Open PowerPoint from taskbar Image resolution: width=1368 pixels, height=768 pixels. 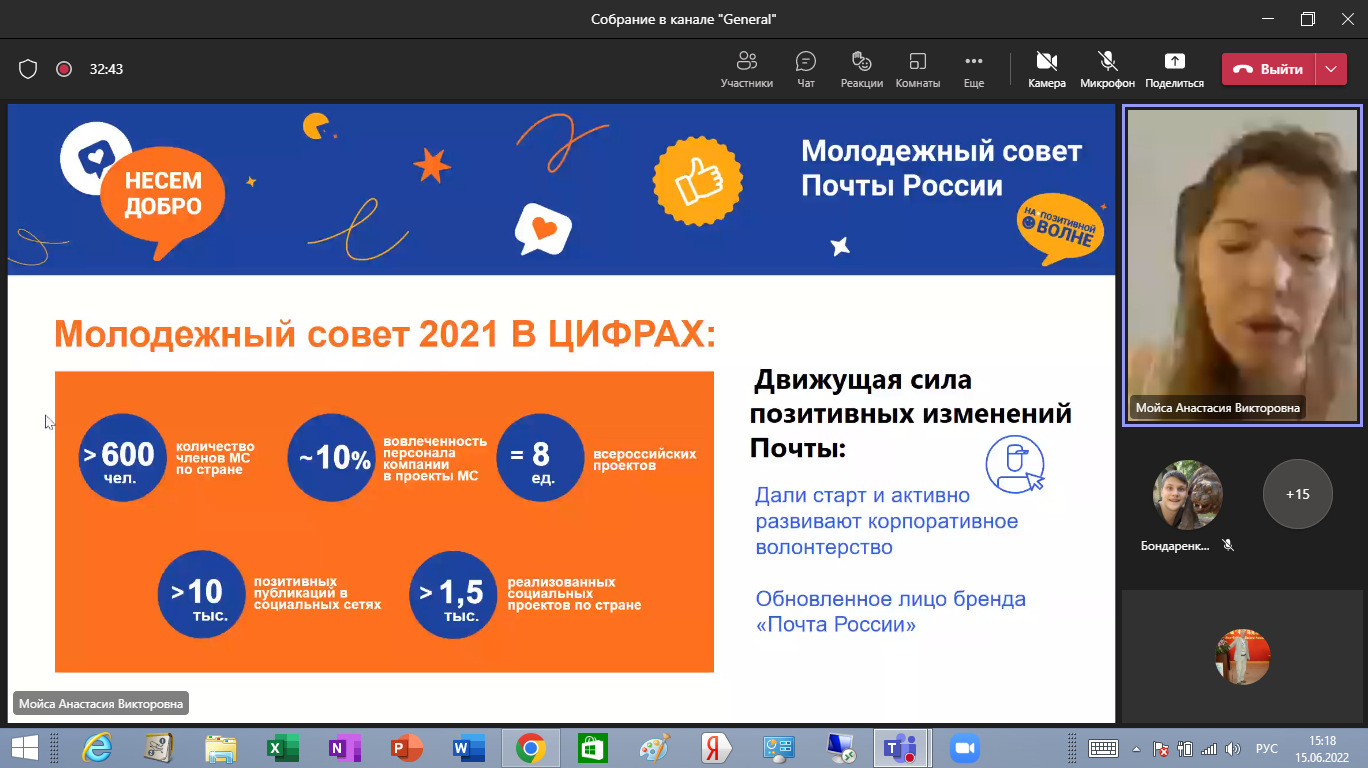[407, 747]
